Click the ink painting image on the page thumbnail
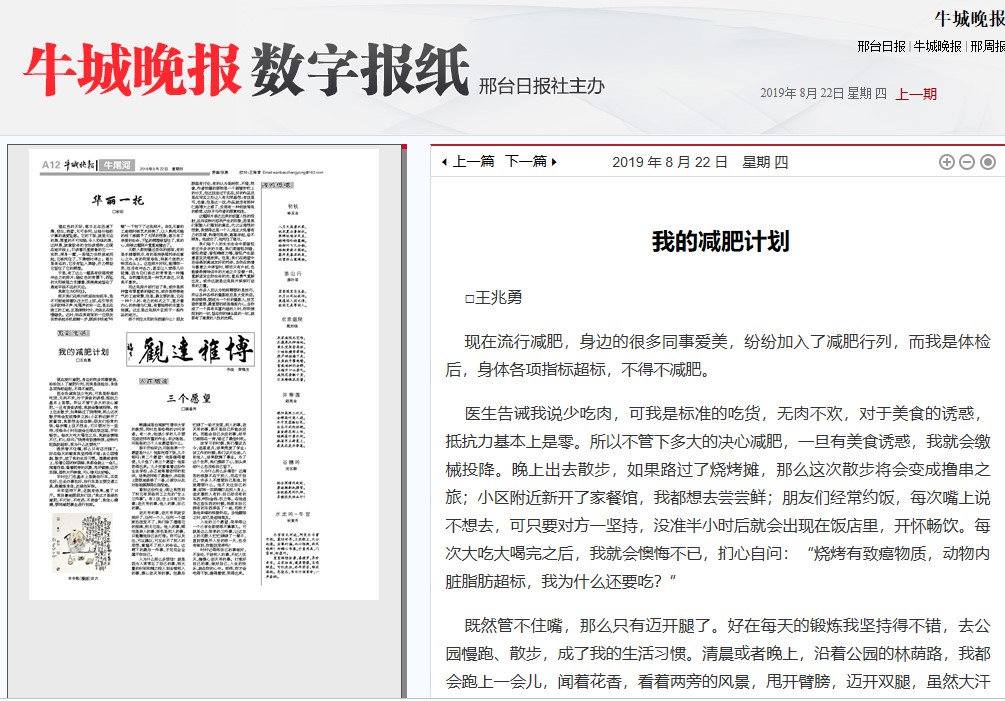The width and height of the screenshot is (1005, 701). click(82, 543)
